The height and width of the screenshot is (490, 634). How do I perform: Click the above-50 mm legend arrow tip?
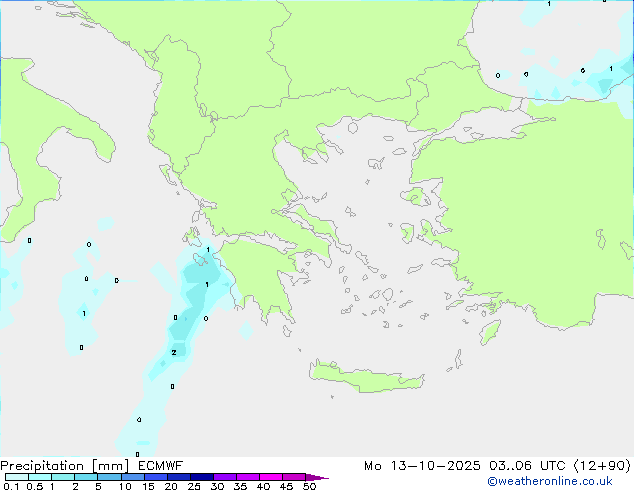pos(317,477)
